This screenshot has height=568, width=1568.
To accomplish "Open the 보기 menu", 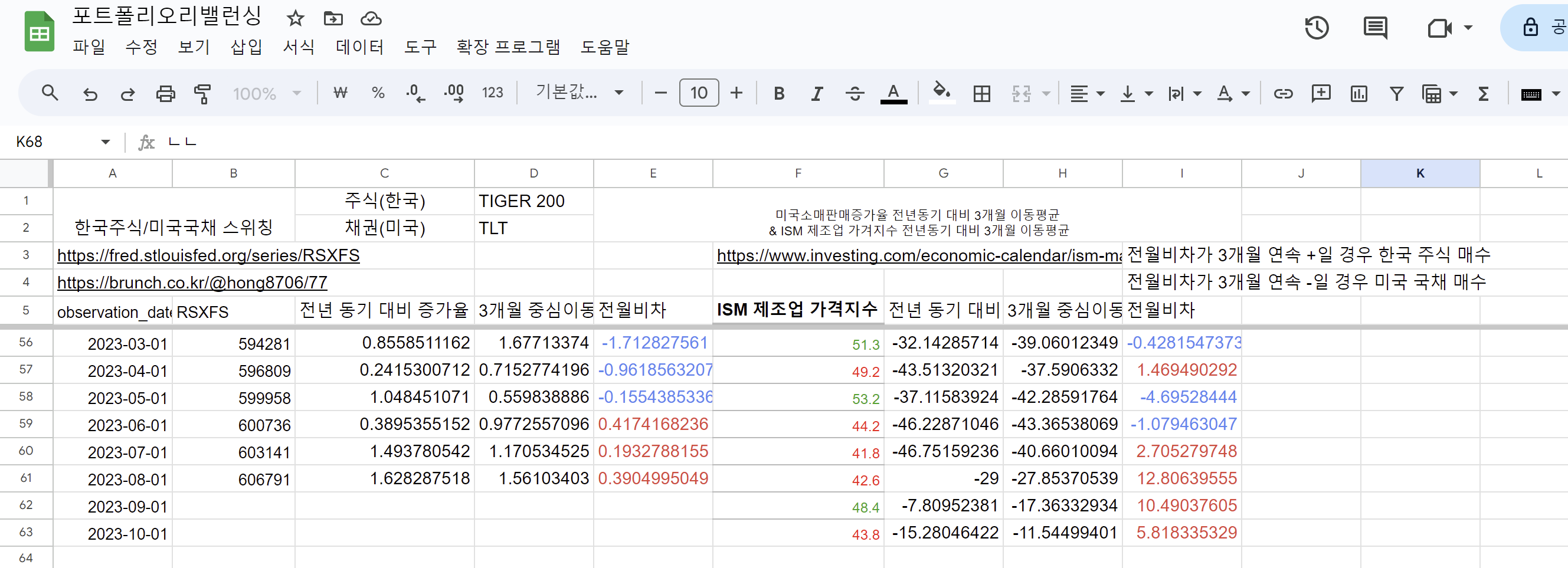I will 194,47.
